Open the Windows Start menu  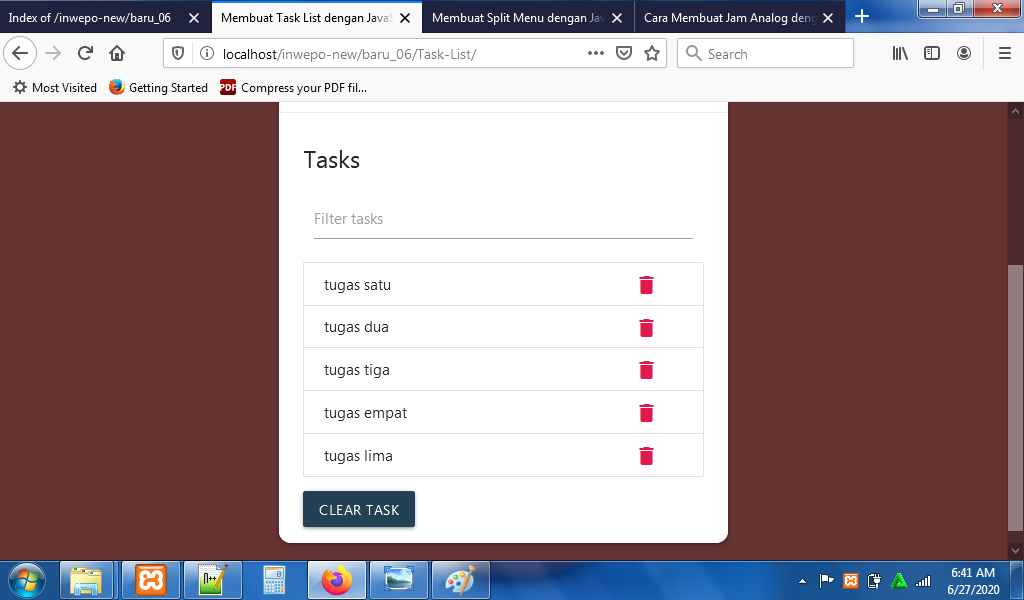27,580
